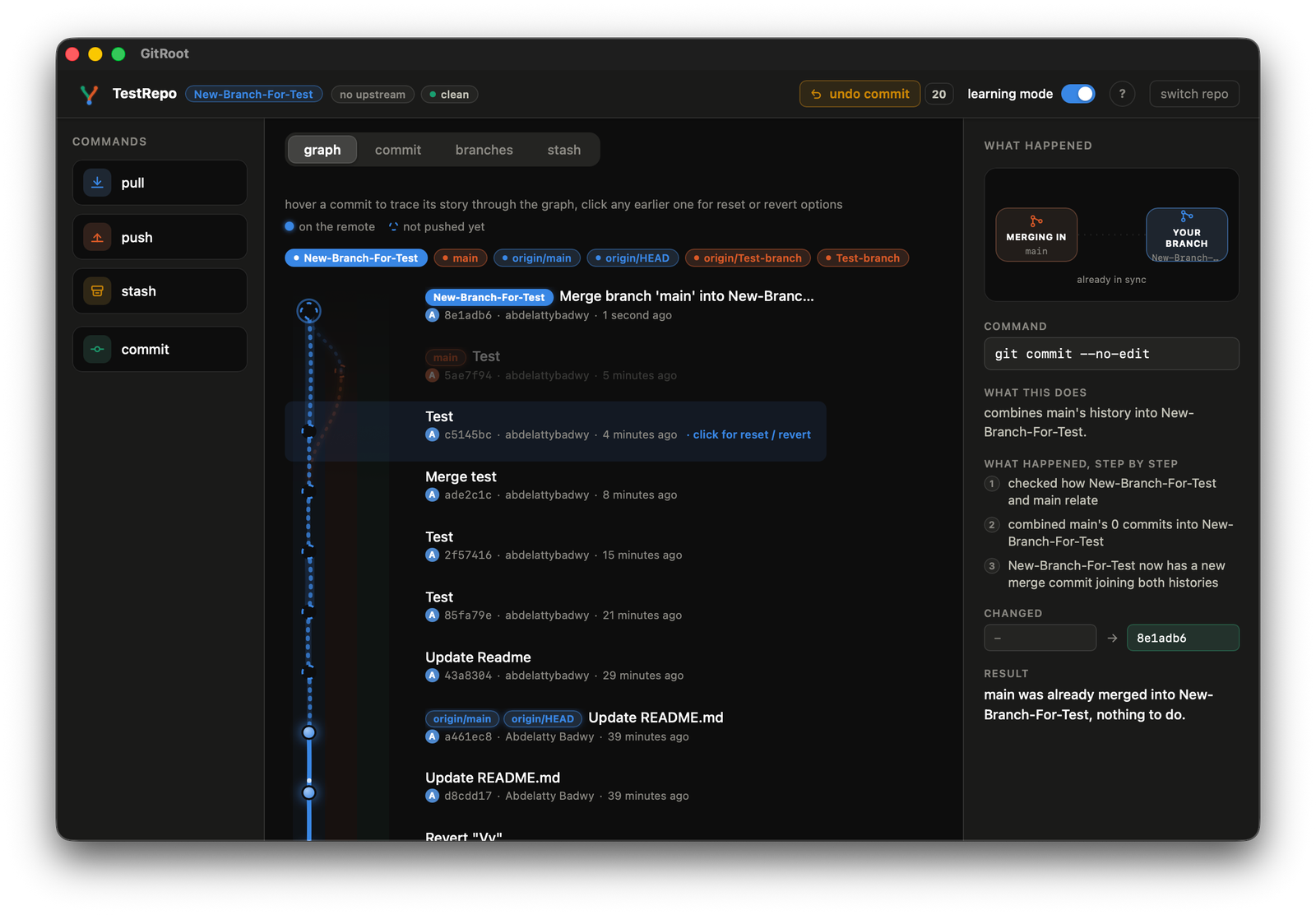Click the 'click for reset / revert' link
The image size is (1316, 915).
tap(751, 434)
